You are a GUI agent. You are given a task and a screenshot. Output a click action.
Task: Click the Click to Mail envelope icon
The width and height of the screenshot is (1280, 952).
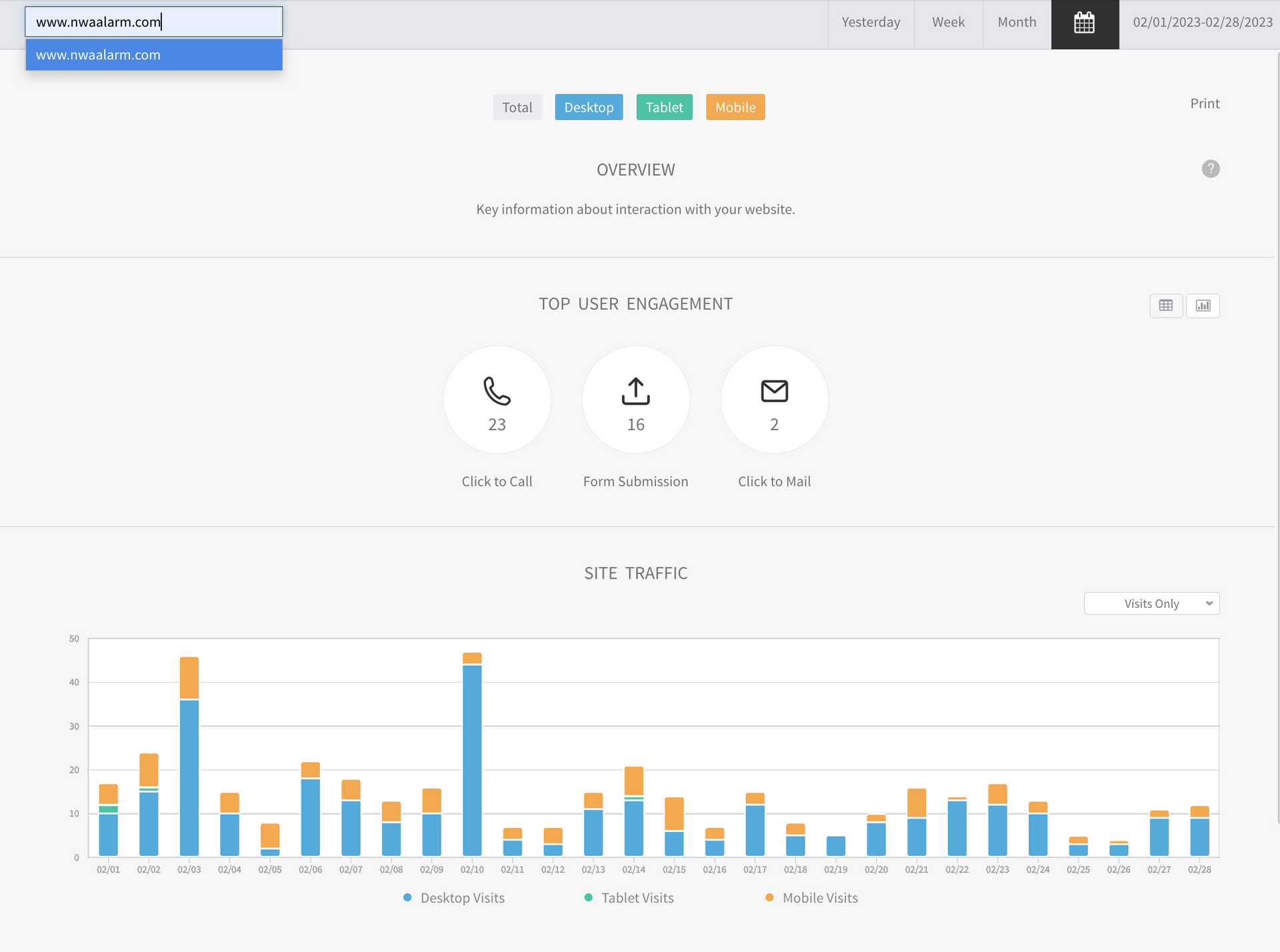click(774, 391)
